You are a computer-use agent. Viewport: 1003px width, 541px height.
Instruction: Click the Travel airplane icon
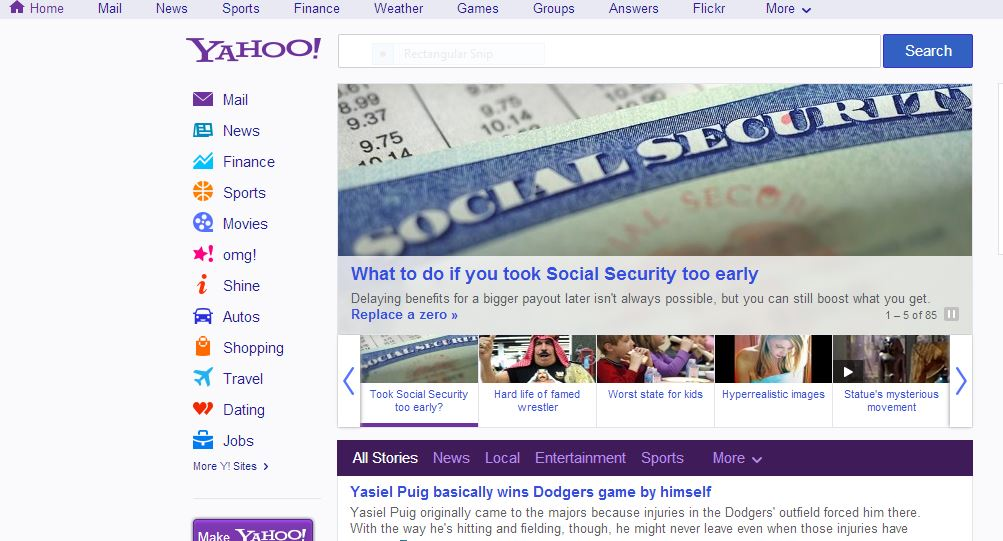[x=203, y=377]
